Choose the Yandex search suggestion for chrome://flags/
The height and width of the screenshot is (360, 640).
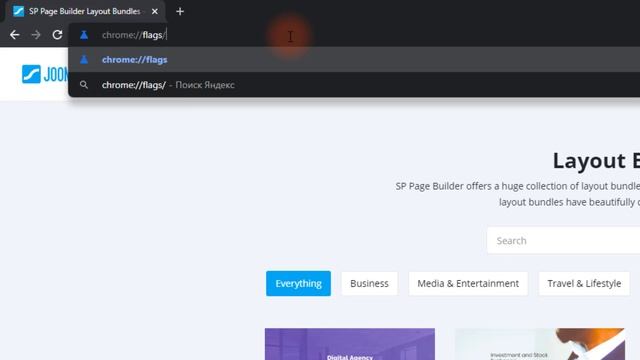tap(354, 85)
